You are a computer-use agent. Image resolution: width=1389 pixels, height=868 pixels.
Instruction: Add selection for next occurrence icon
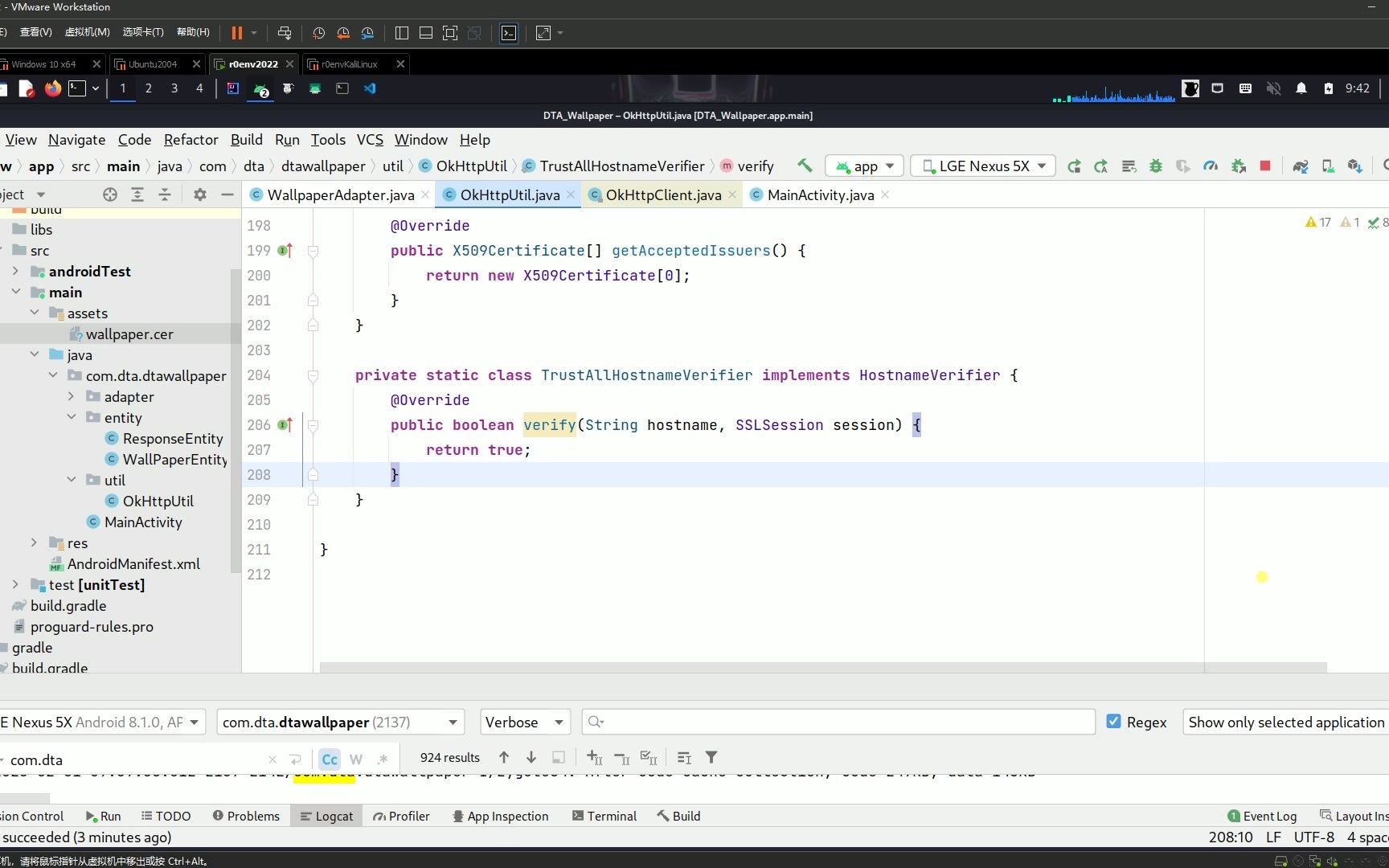click(x=595, y=757)
